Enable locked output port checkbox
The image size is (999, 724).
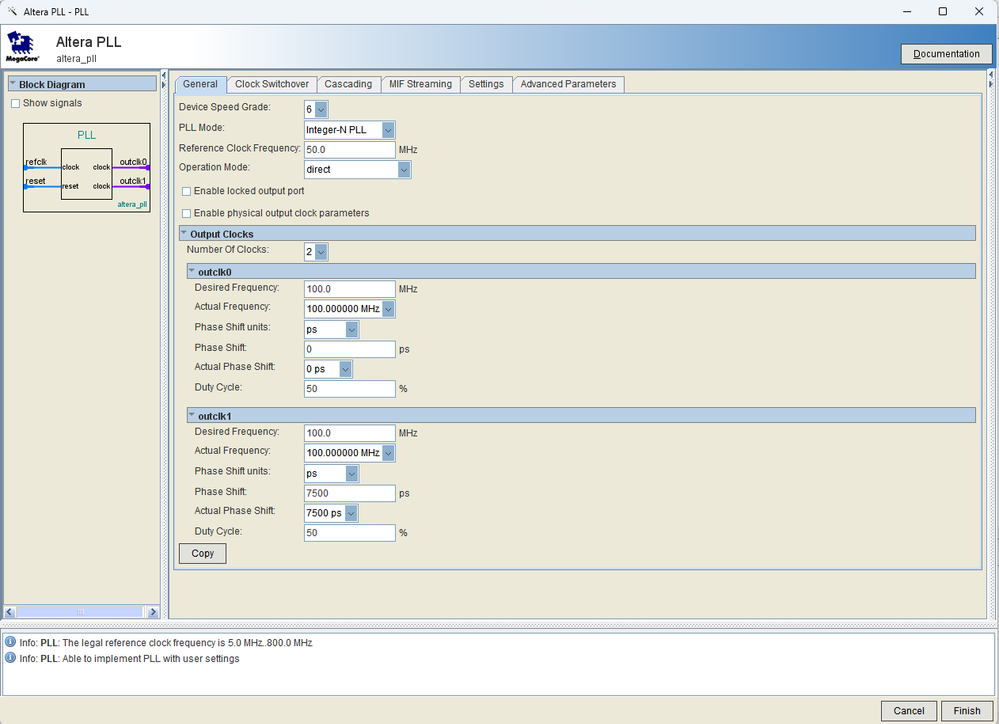coord(186,191)
